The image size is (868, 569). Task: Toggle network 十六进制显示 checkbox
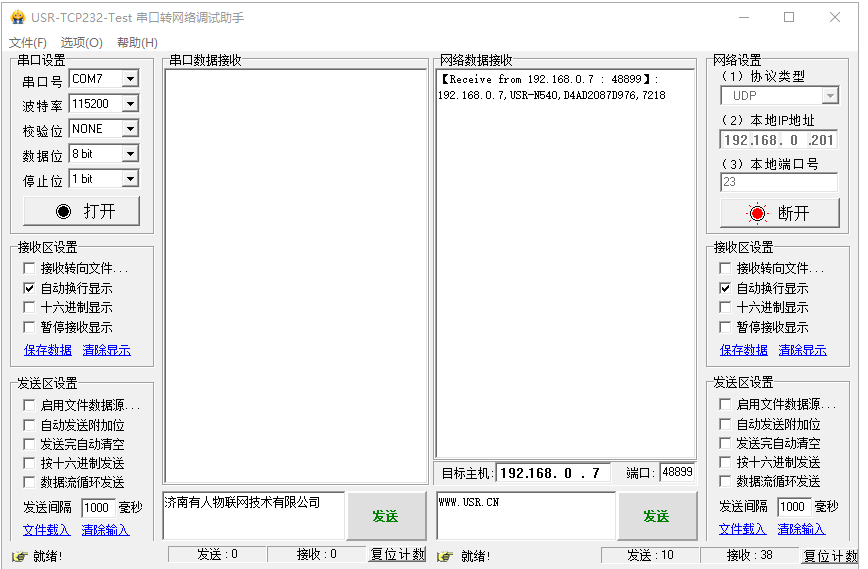(x=725, y=307)
